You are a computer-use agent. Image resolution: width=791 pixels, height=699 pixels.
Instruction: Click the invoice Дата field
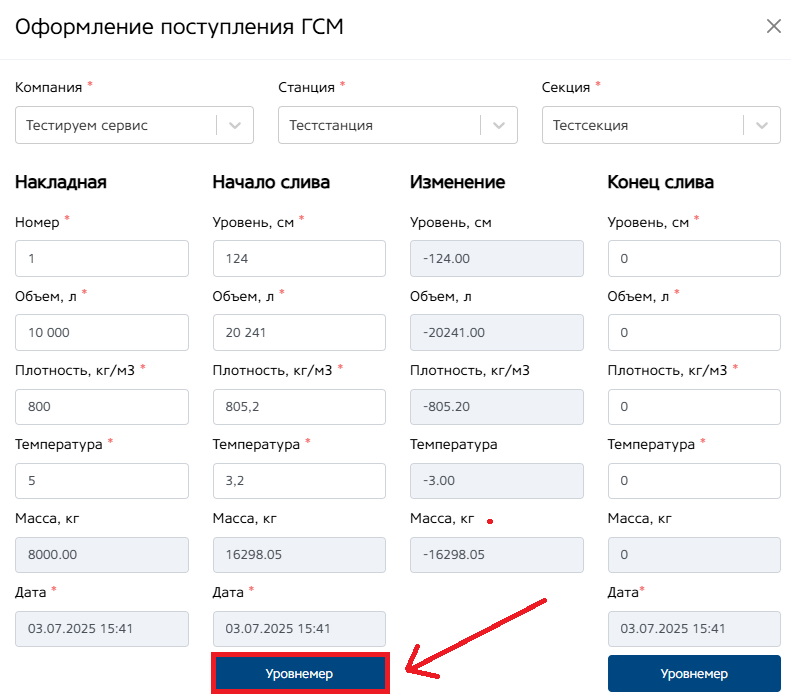click(x=102, y=629)
